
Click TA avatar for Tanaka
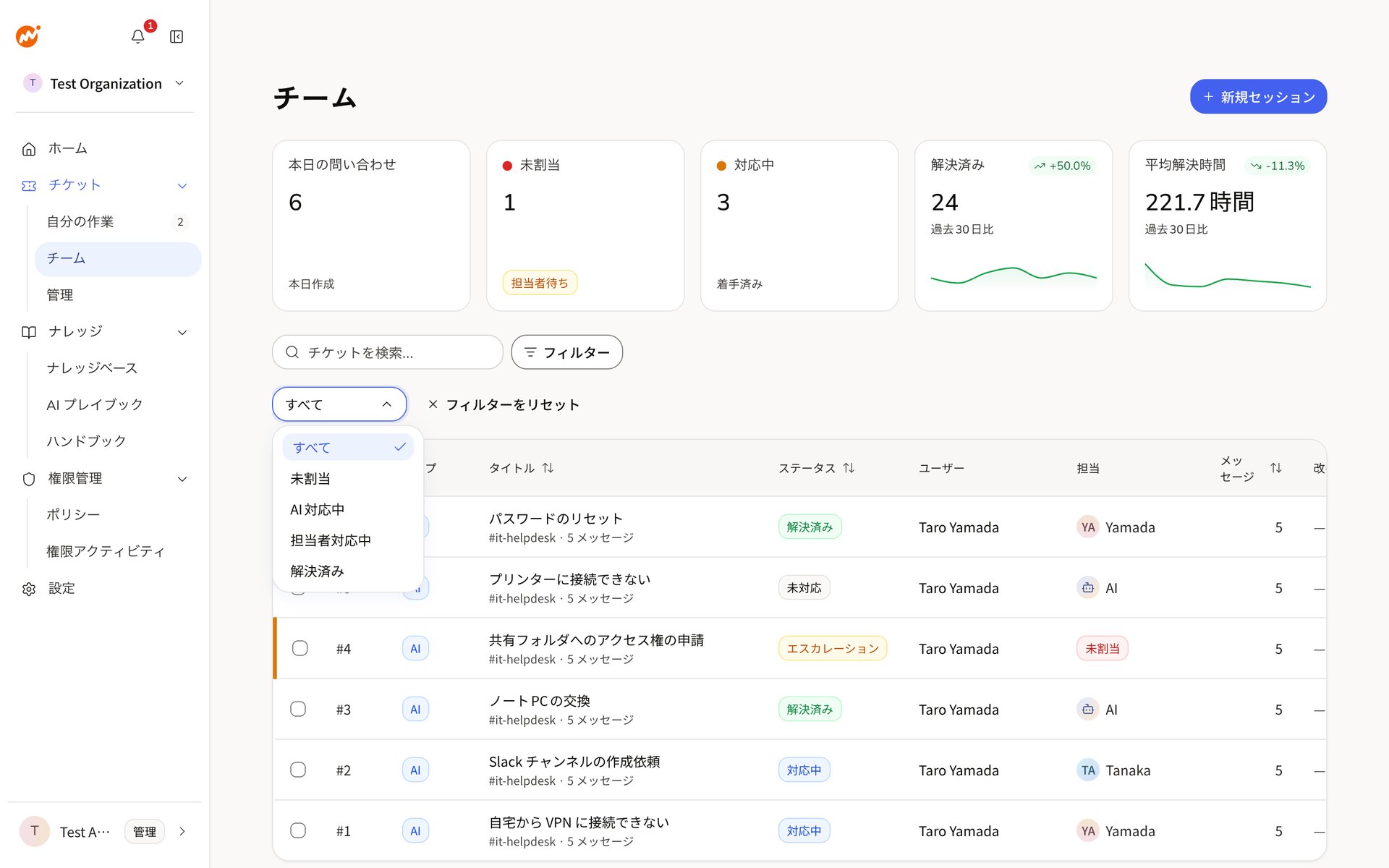pos(1088,770)
